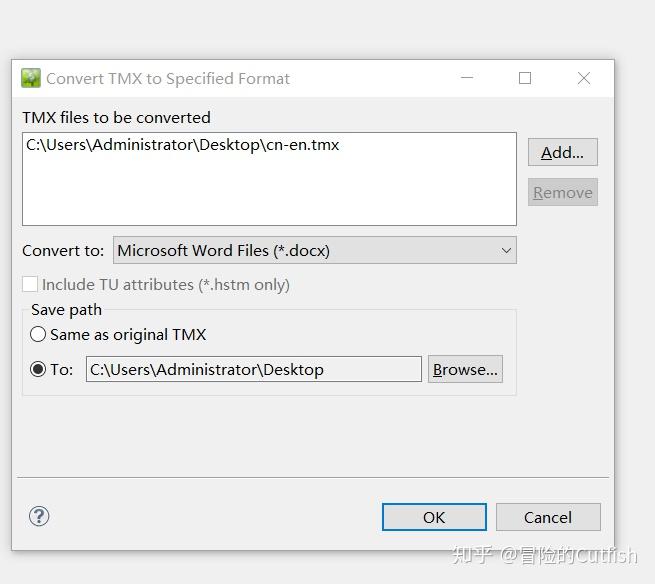
Task: Focus the save path text field
Action: tap(253, 369)
